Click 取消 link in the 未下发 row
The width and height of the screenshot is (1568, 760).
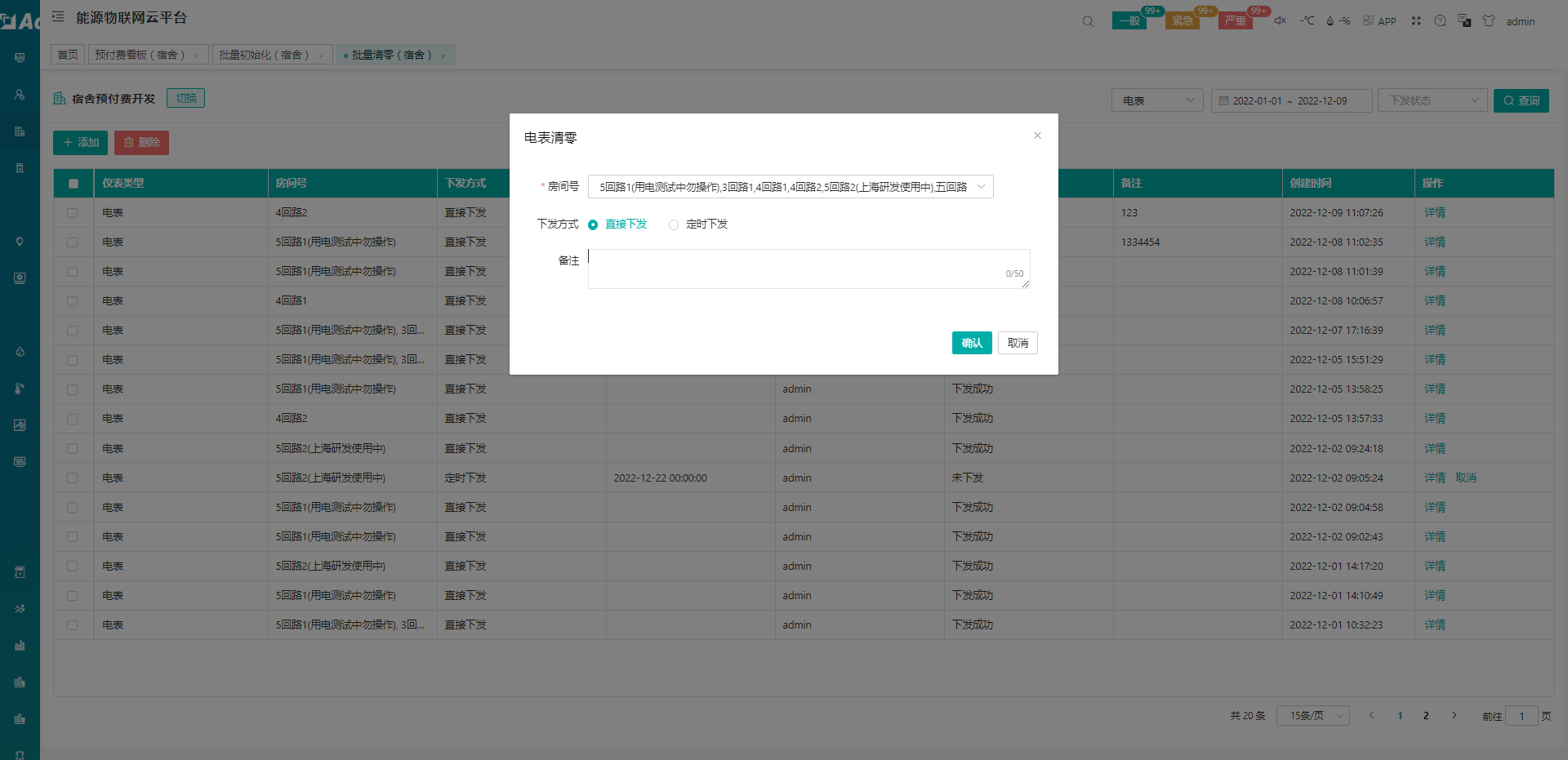[1465, 478]
